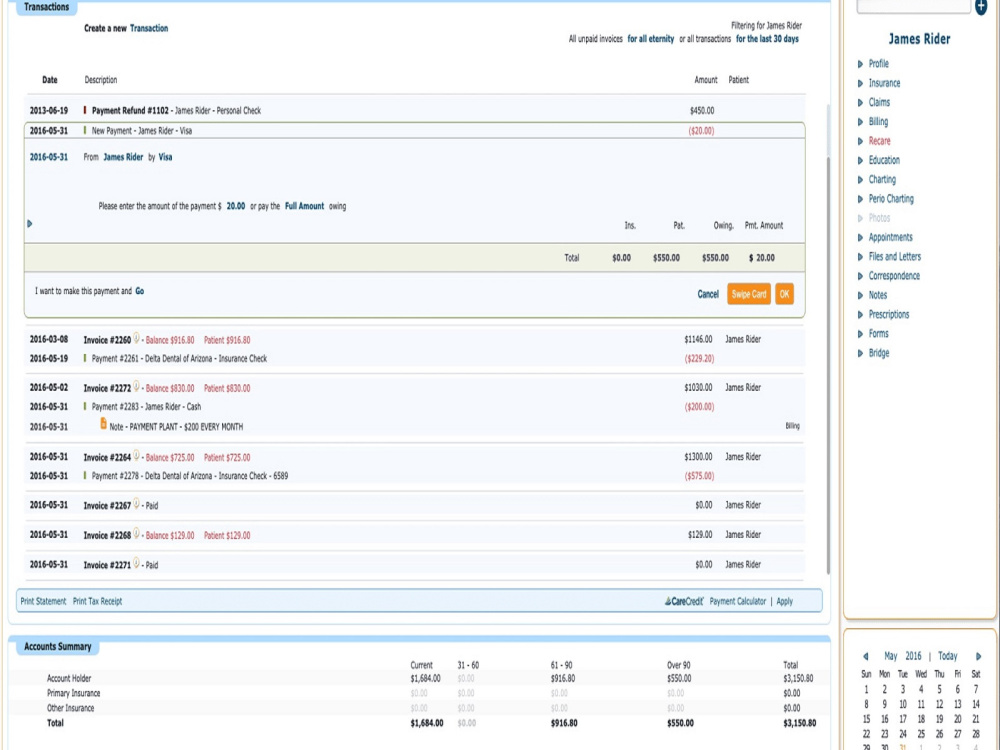Select Payment Refund #1102 row
This screenshot has height=750, width=1000.
[x=415, y=110]
